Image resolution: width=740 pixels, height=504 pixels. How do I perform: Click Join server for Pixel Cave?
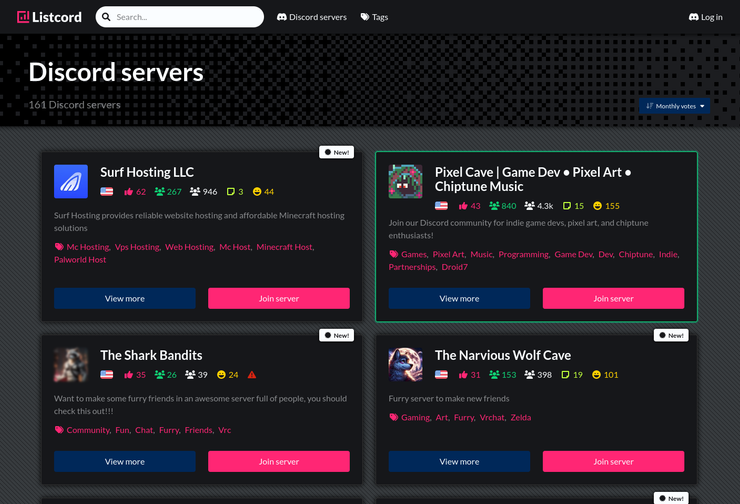click(x=614, y=298)
